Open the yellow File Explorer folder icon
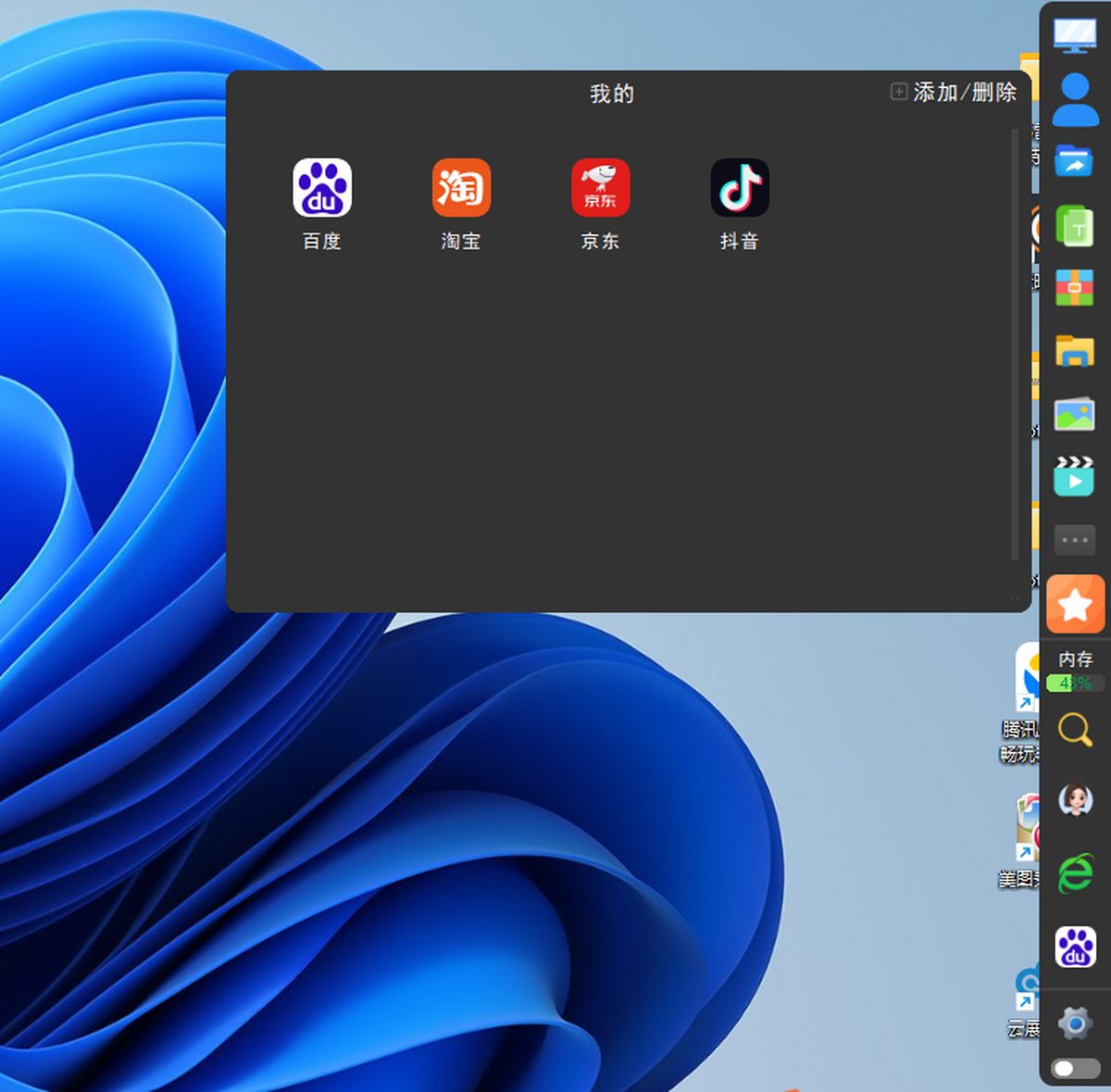 point(1075,350)
